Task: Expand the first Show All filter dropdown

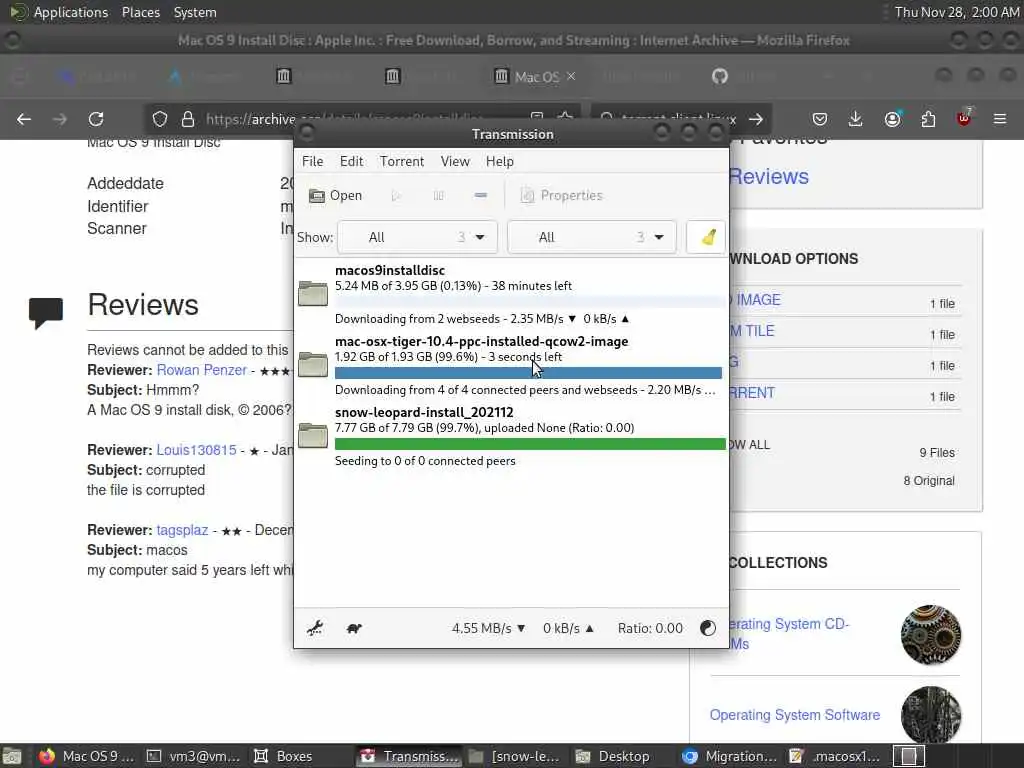Action: (x=417, y=237)
